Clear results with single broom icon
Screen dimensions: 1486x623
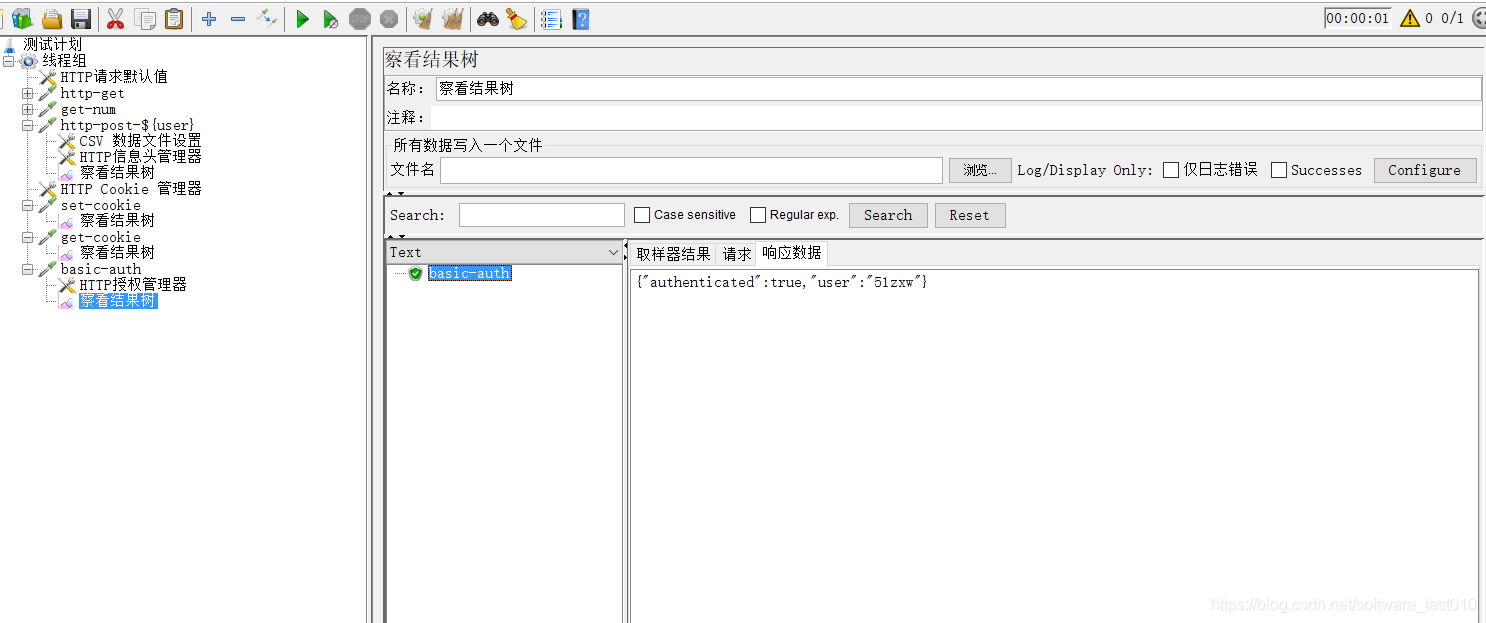click(x=423, y=18)
